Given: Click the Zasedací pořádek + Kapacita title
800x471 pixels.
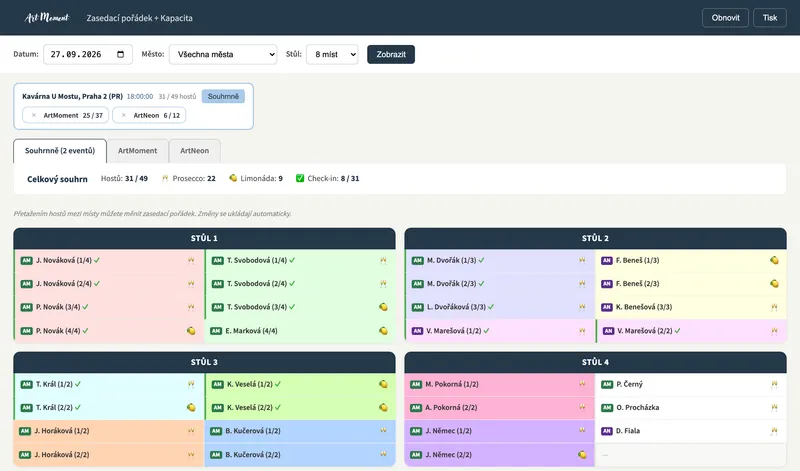Looking at the screenshot, I should [139, 18].
